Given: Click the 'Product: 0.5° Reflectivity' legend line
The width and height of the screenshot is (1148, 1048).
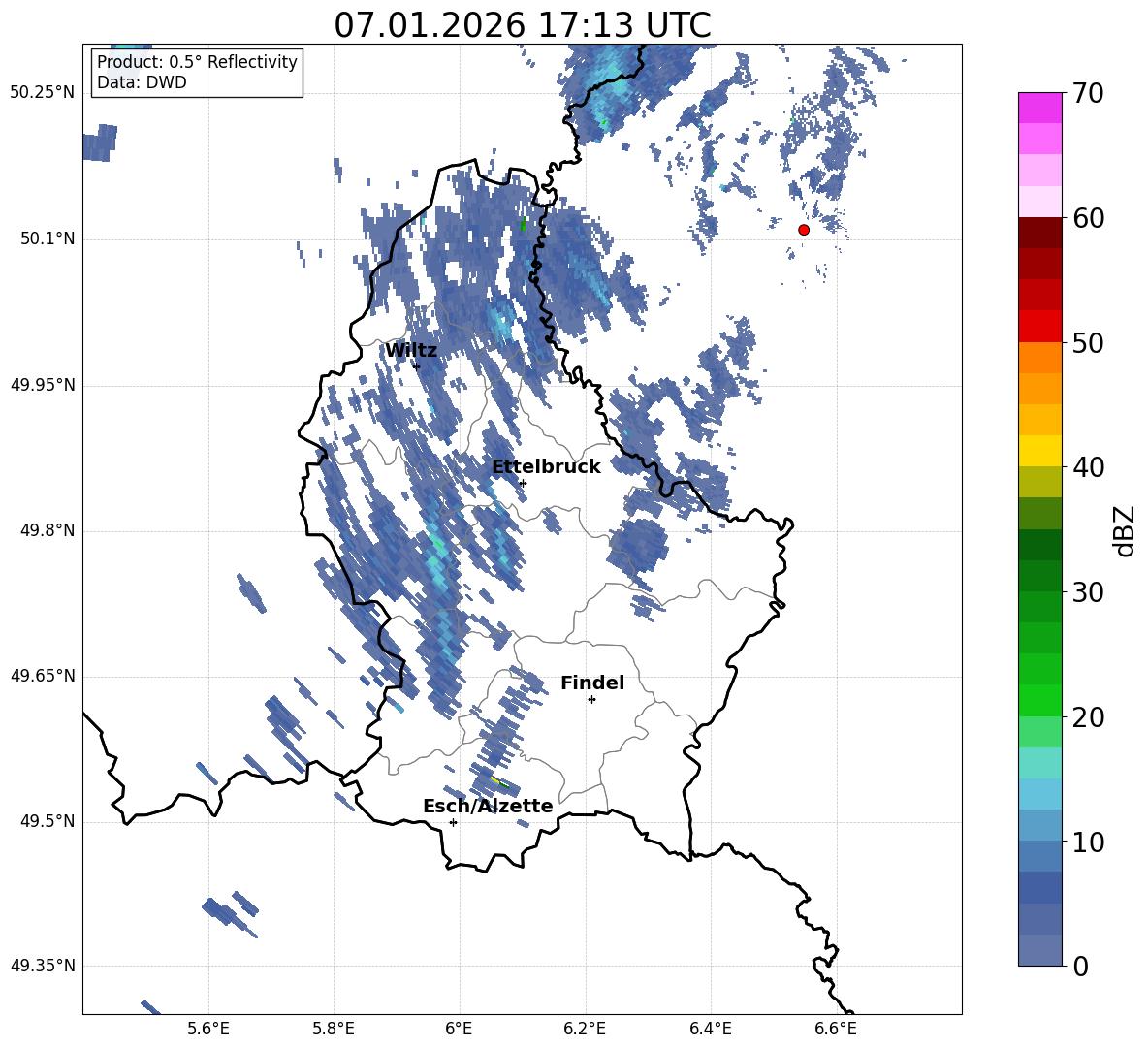Looking at the screenshot, I should 197,61.
